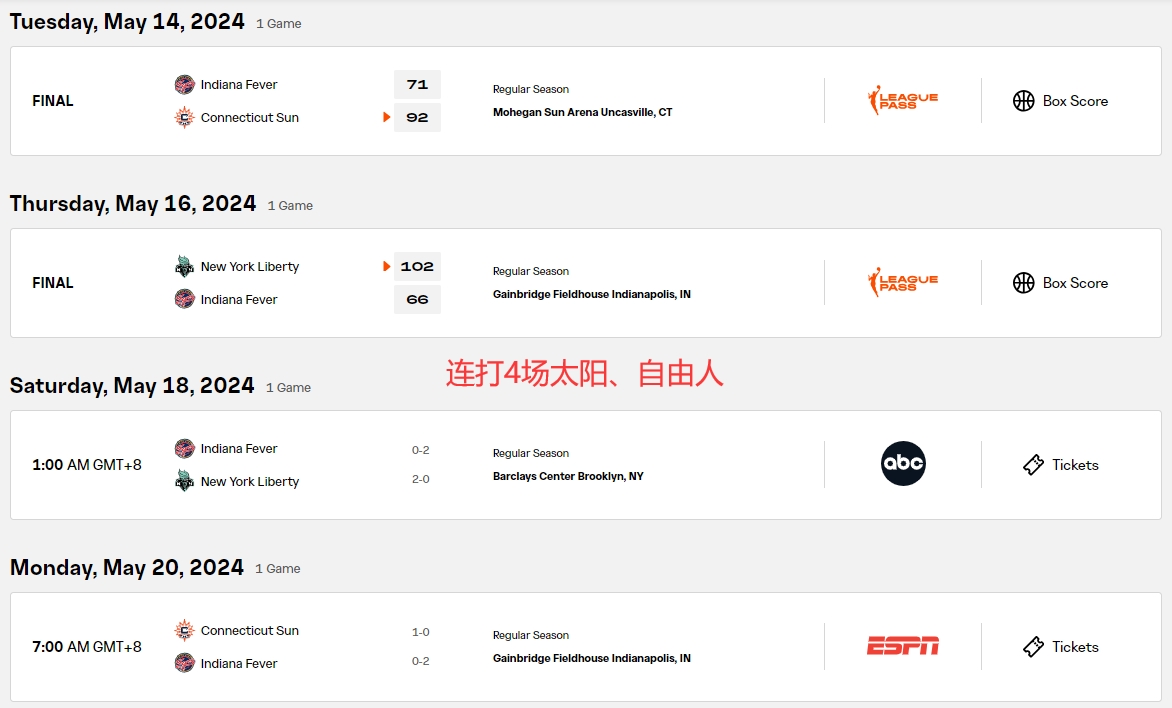Screen dimensions: 1172x708
Task: Click ticket icon for May 18 game
Action: point(1033,465)
